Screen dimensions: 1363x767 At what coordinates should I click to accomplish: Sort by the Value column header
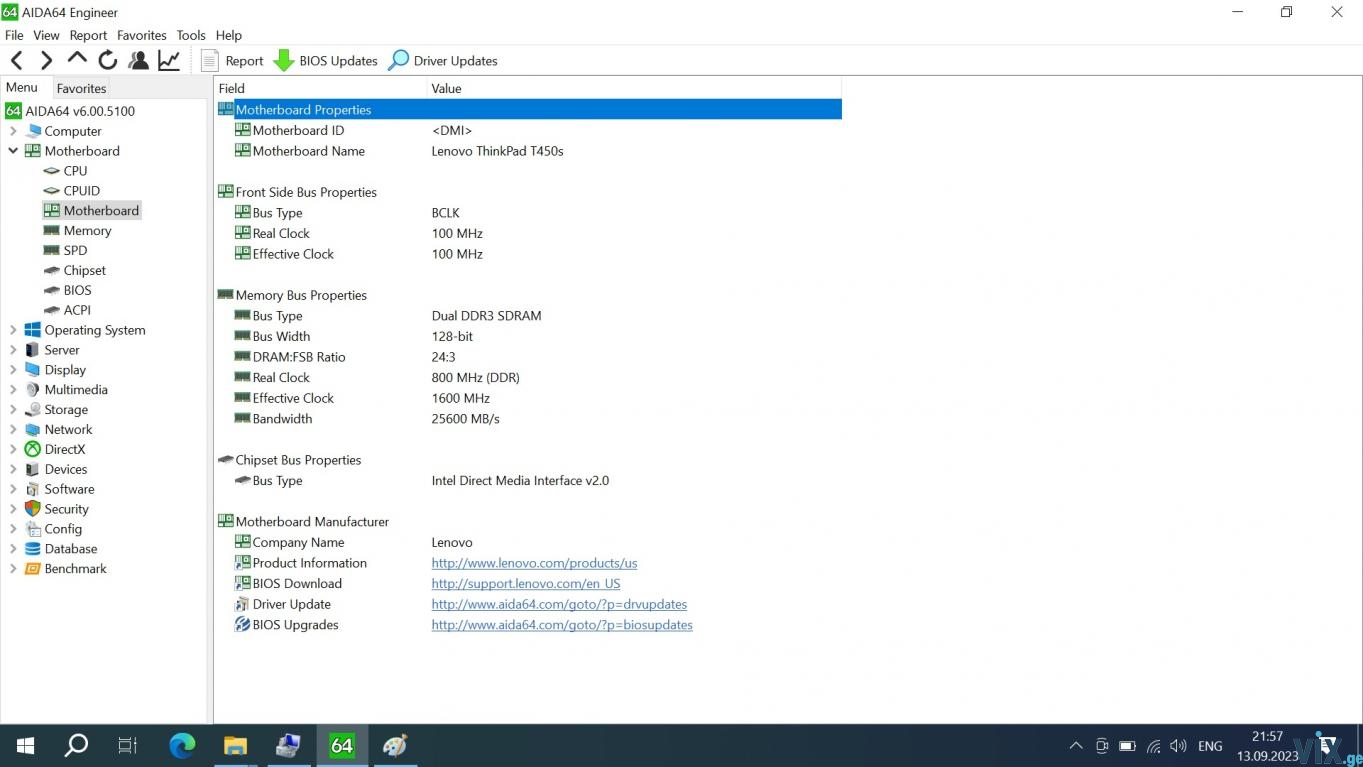[634, 88]
